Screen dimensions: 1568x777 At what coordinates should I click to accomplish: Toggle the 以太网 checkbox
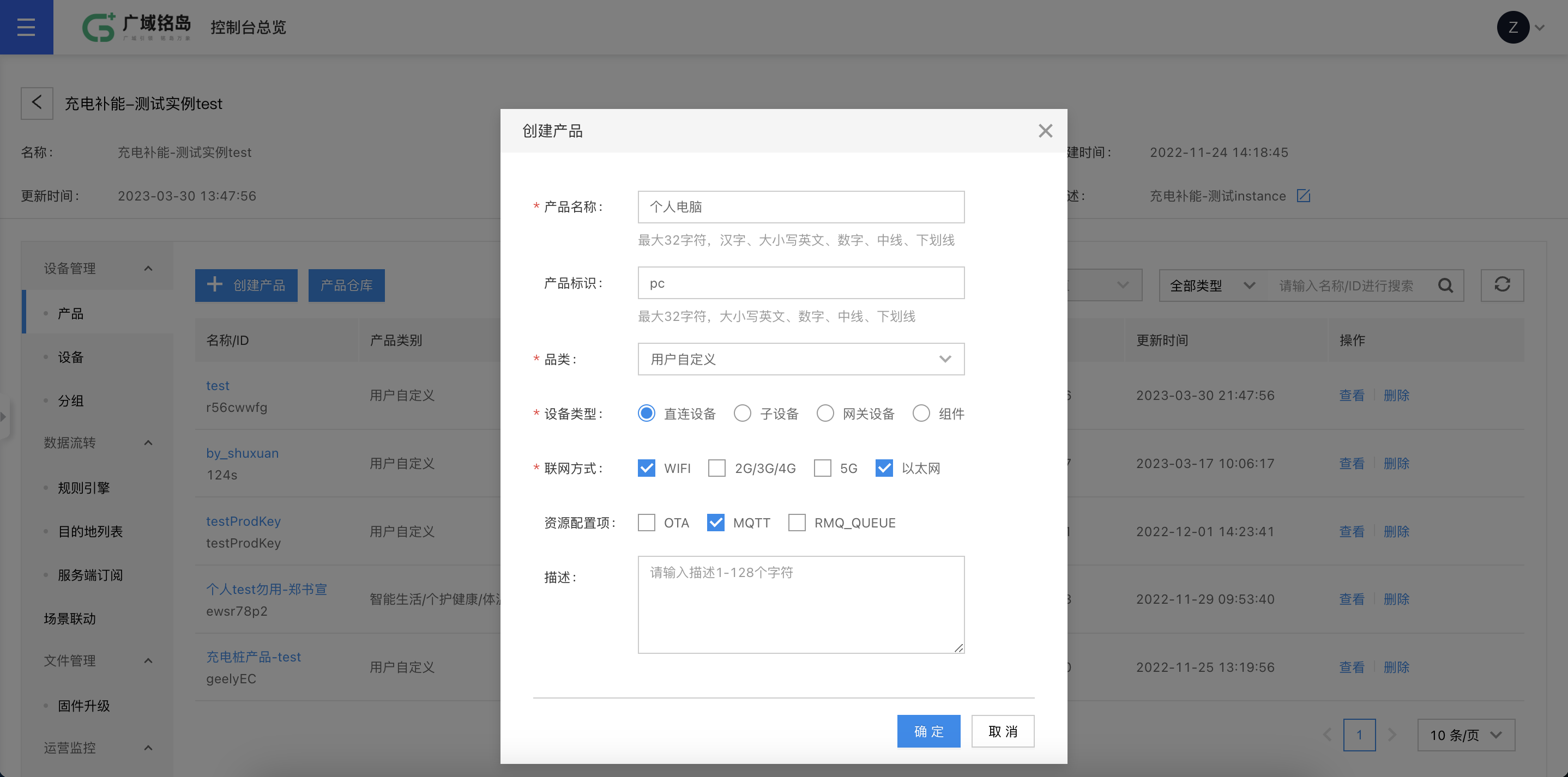click(x=884, y=468)
